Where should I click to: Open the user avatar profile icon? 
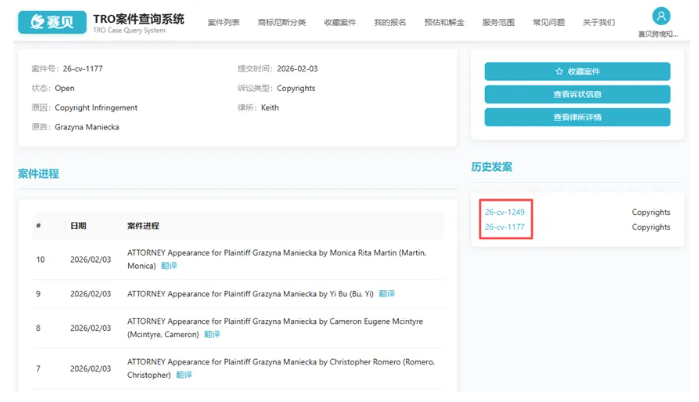660,17
